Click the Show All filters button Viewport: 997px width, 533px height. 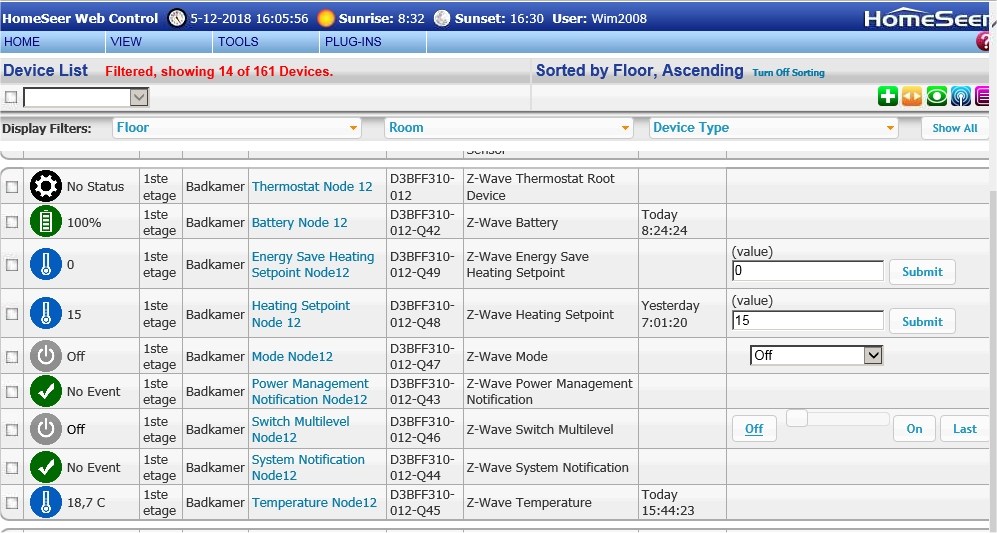(x=954, y=128)
